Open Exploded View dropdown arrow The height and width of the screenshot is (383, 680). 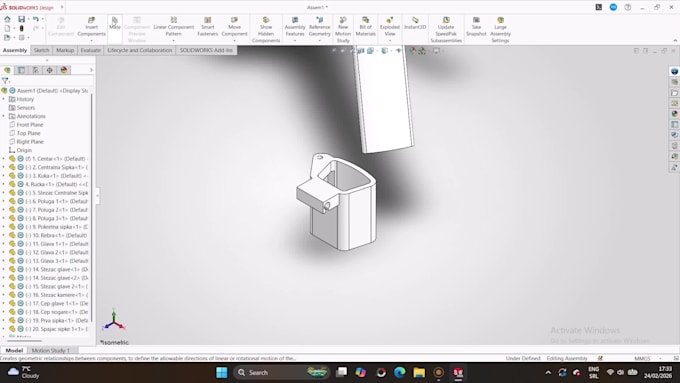[389, 41]
